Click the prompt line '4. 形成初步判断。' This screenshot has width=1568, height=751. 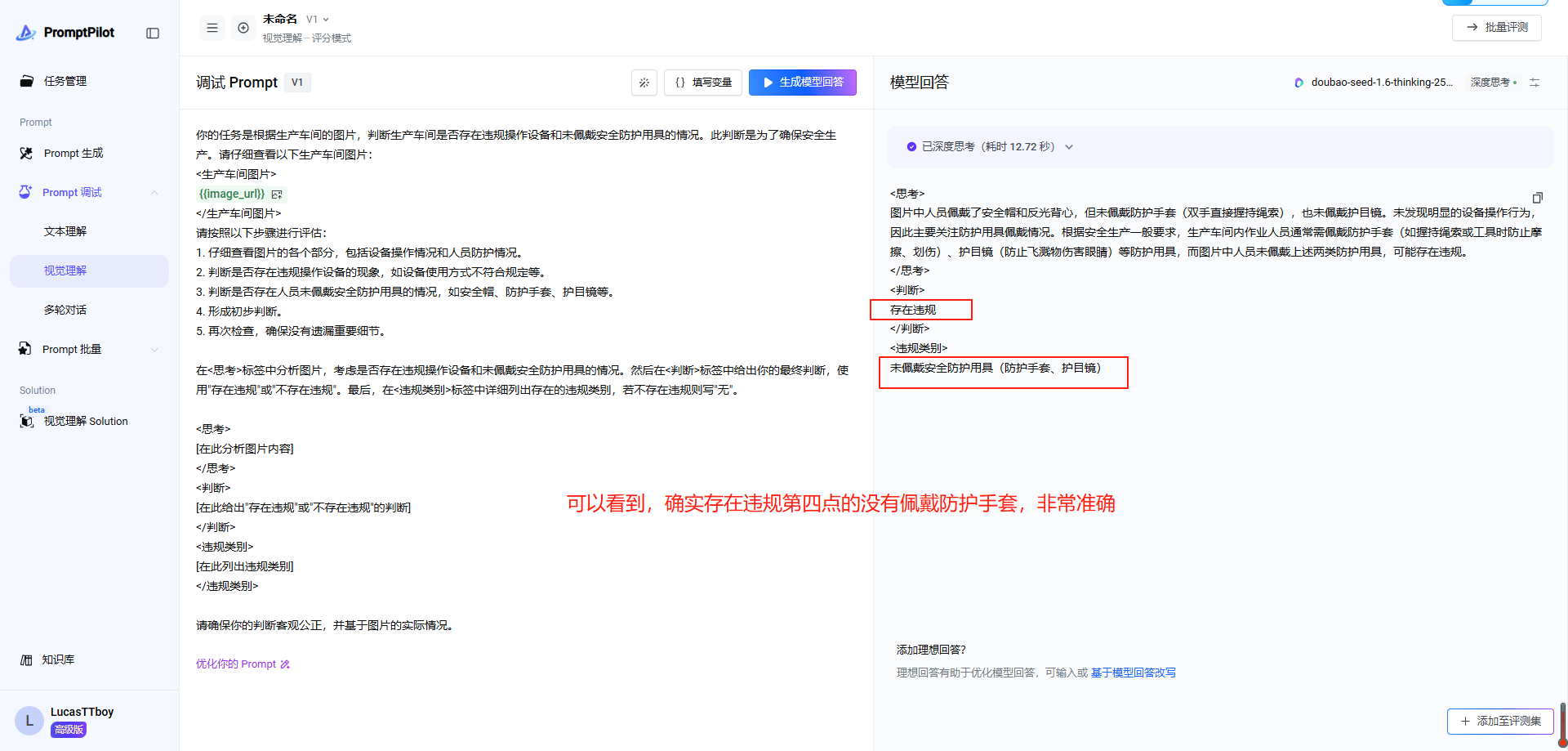point(240,312)
